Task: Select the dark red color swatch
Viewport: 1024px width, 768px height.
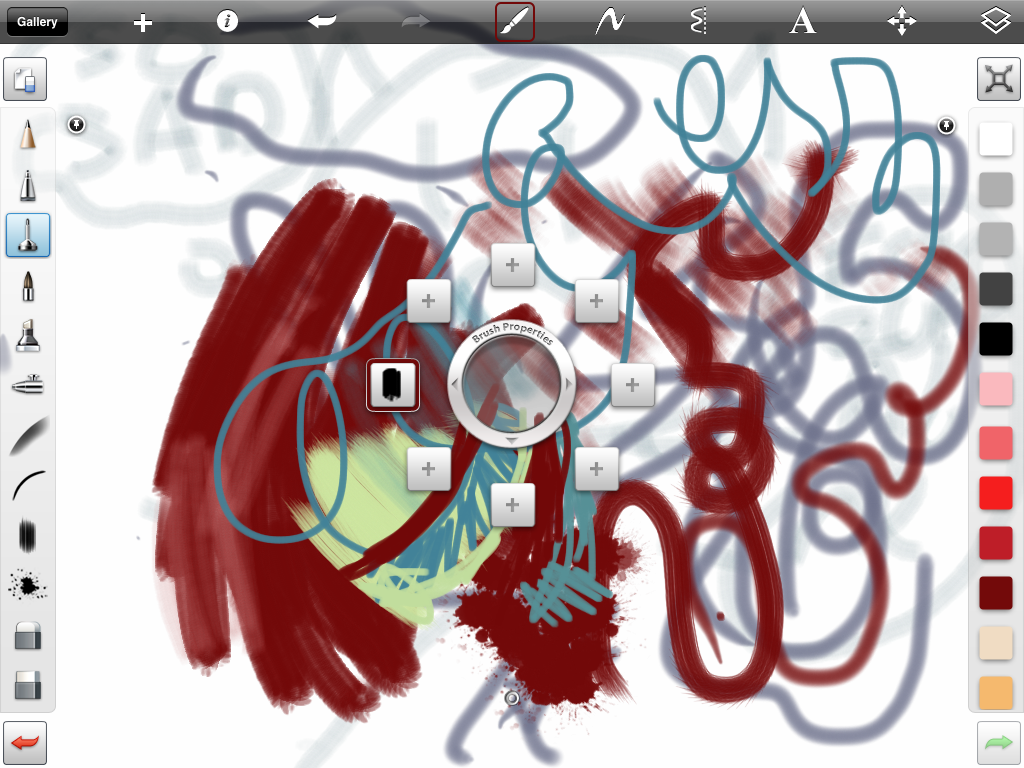Action: point(995,592)
